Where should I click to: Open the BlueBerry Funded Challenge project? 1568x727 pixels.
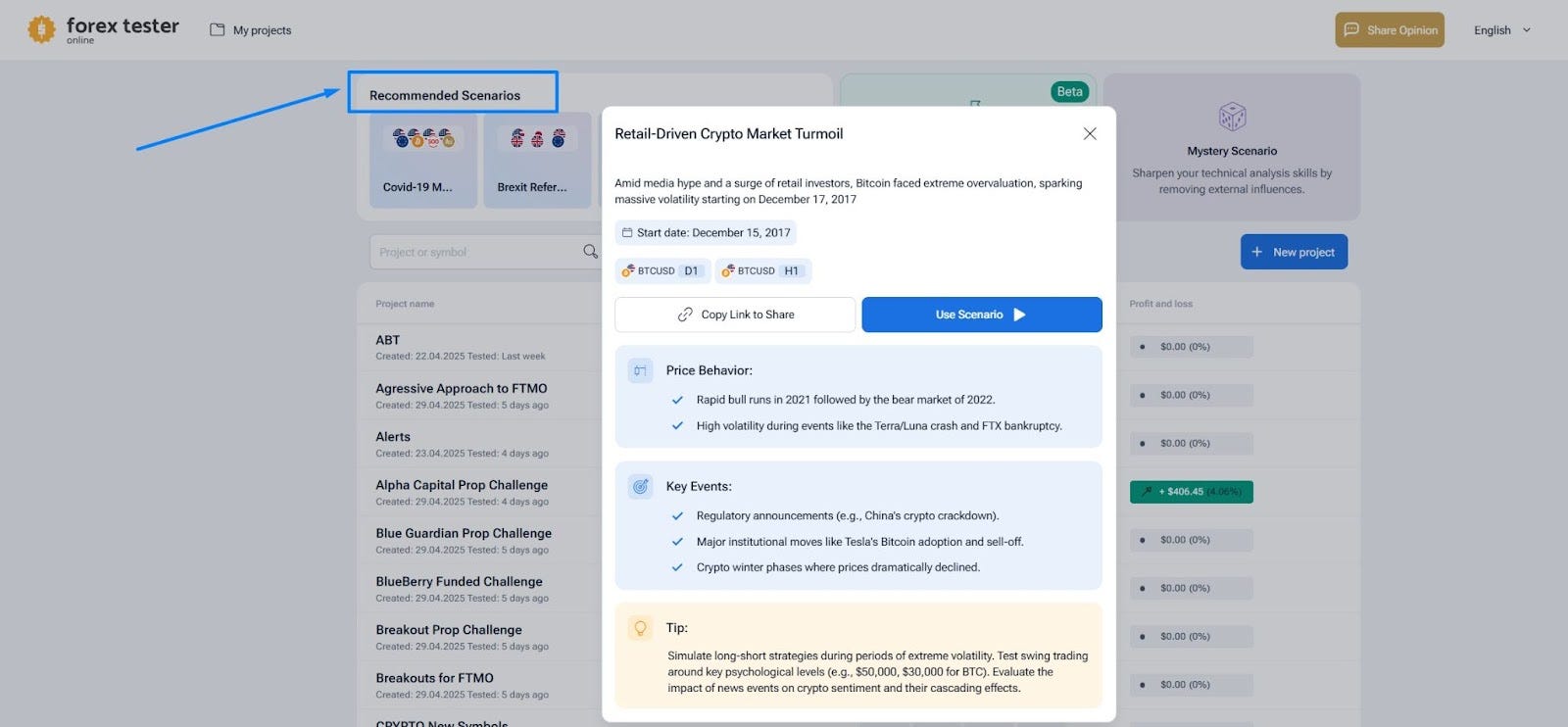(459, 581)
